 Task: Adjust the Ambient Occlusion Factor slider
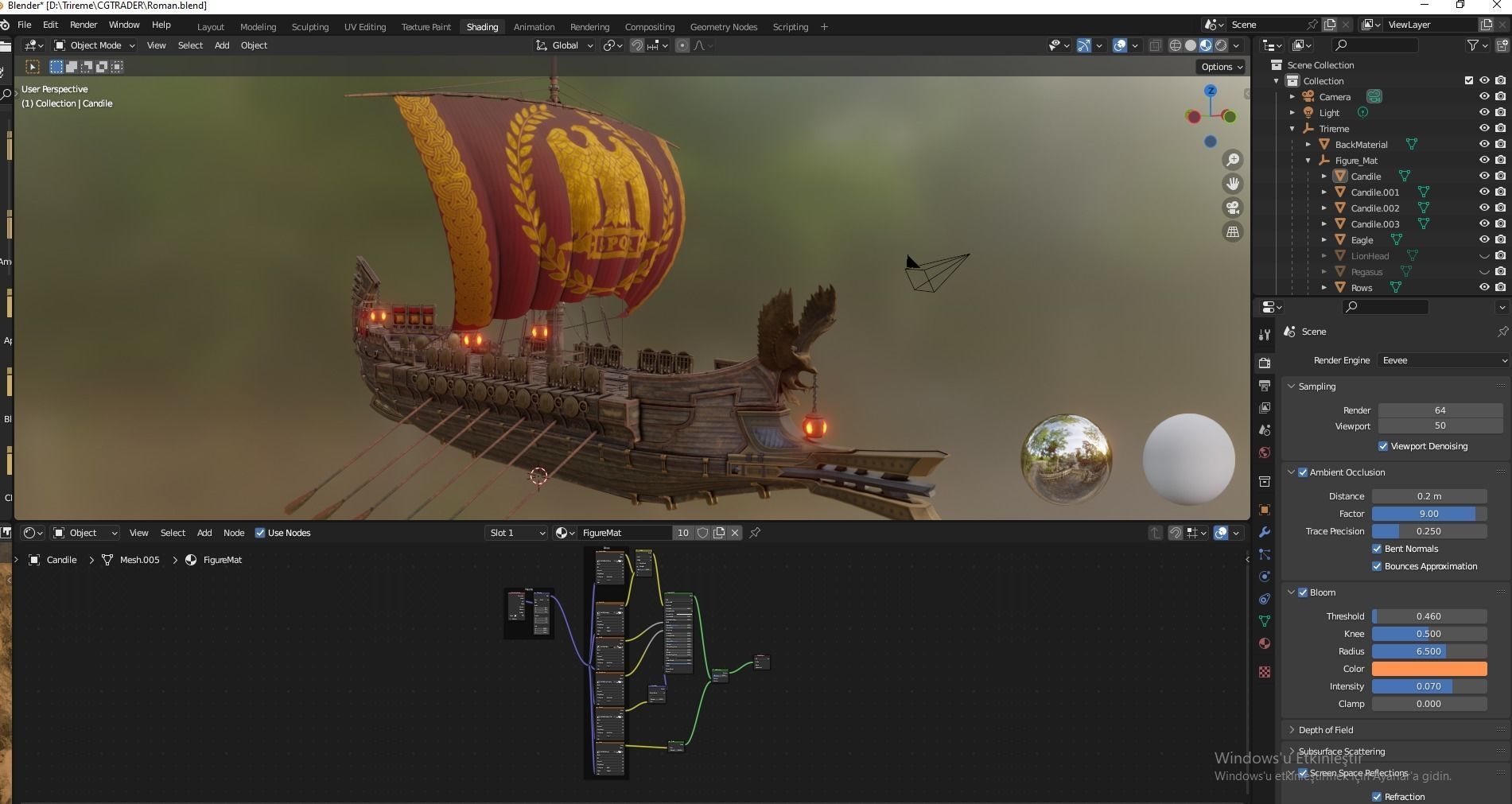click(x=1429, y=514)
